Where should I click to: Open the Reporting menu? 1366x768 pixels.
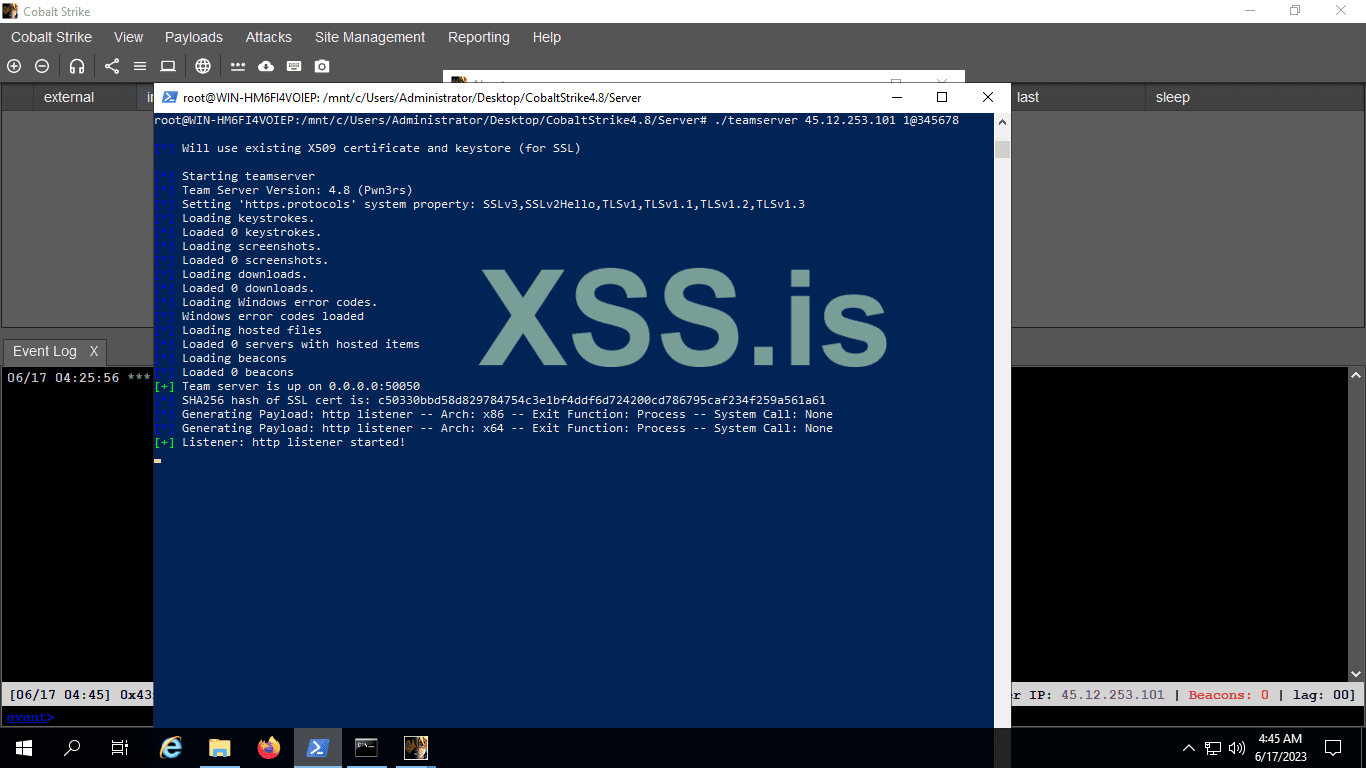click(479, 37)
